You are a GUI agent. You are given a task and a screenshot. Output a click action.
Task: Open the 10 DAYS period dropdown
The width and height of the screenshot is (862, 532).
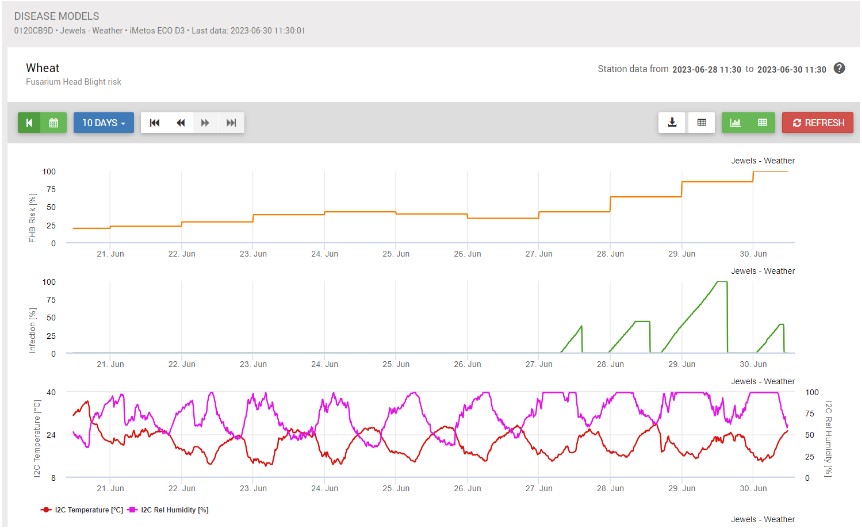[103, 123]
